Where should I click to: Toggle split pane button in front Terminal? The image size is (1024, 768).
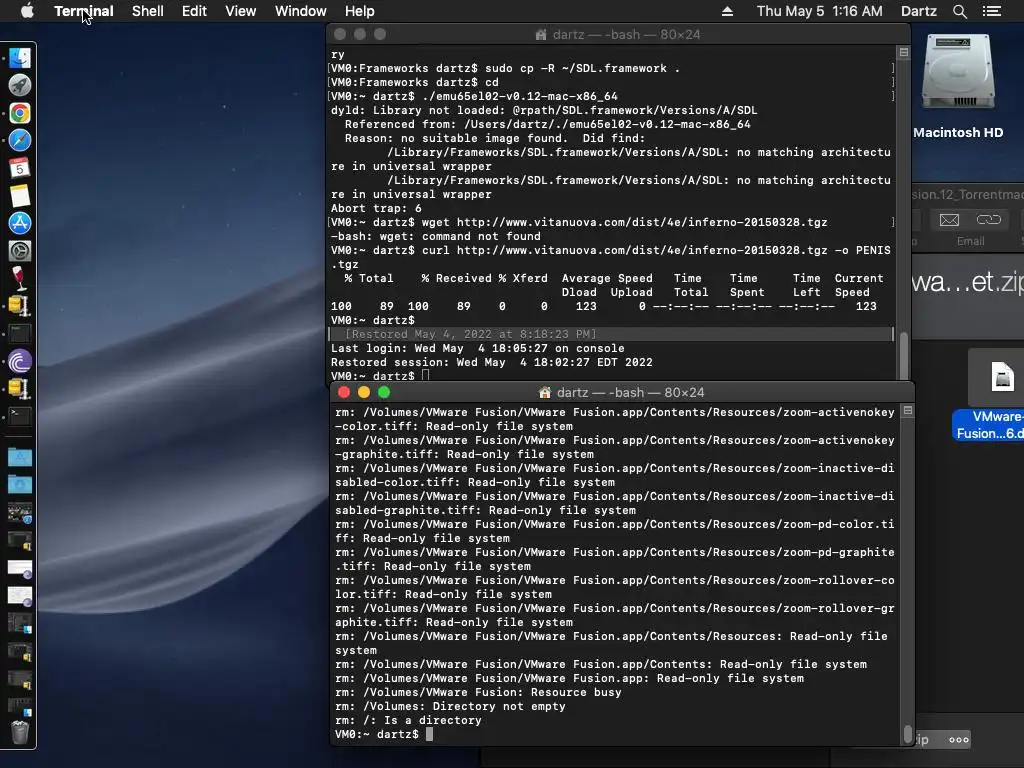click(908, 411)
